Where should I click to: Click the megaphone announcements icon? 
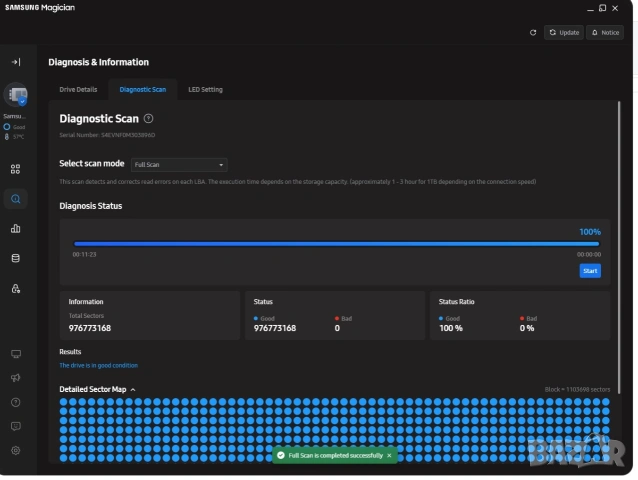tap(15, 378)
